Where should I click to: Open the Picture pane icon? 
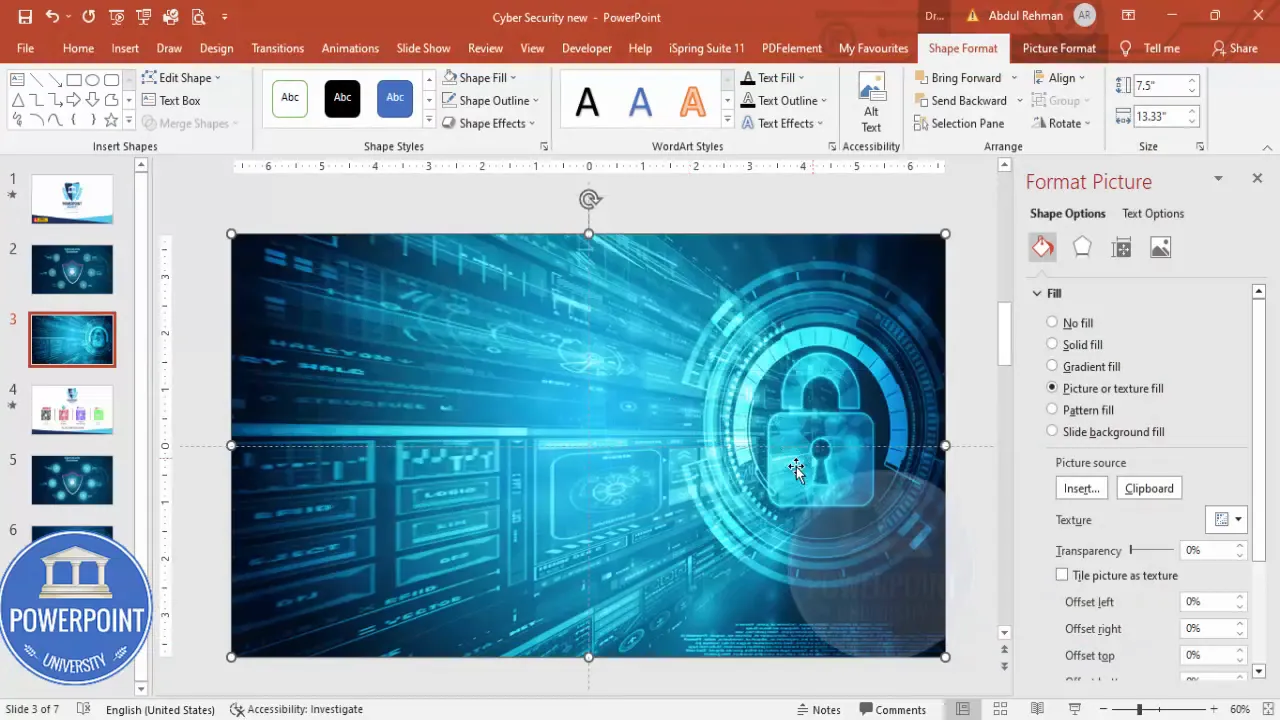tap(1160, 248)
